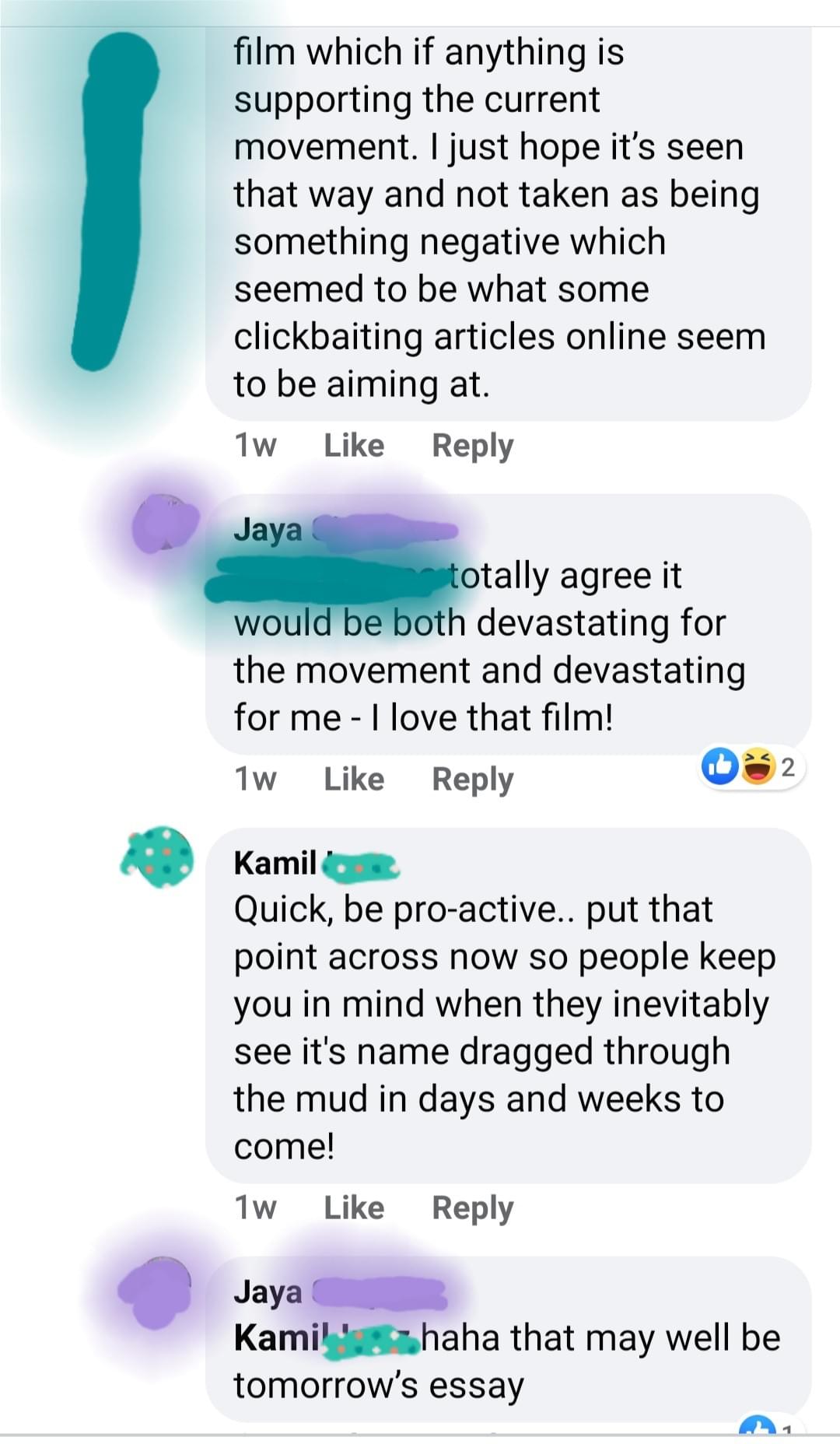Open Kamil's profile picture avatar
The width and height of the screenshot is (840, 1444).
[x=158, y=857]
